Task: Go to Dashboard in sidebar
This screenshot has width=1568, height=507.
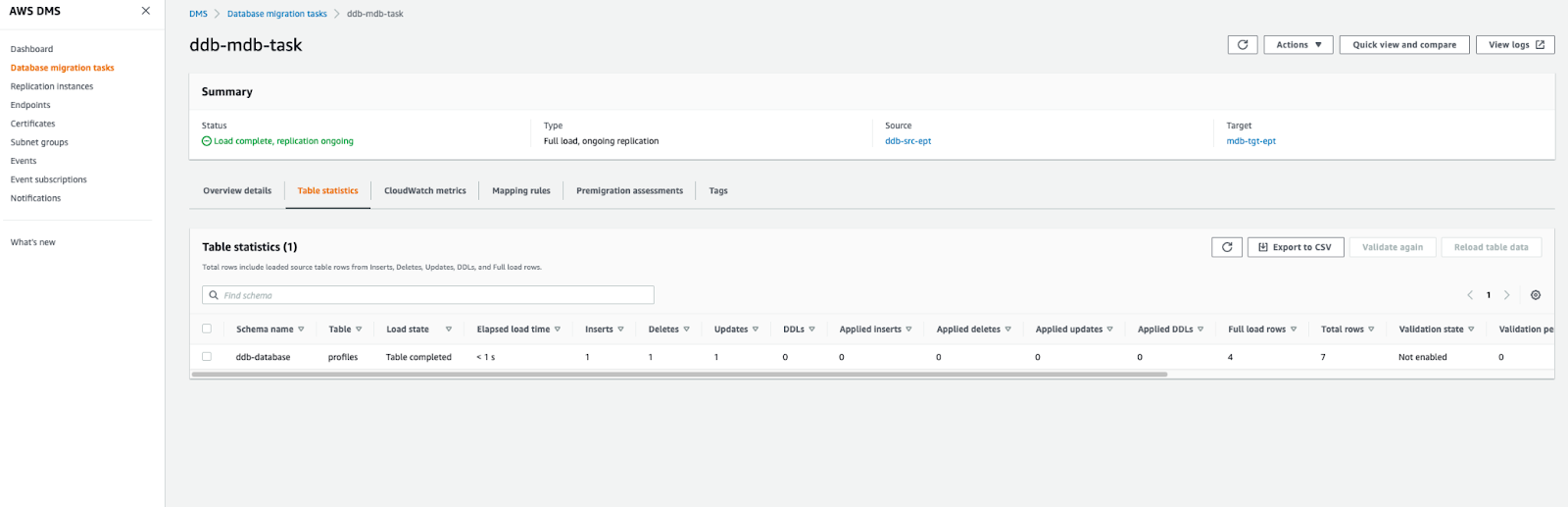Action: (31, 49)
